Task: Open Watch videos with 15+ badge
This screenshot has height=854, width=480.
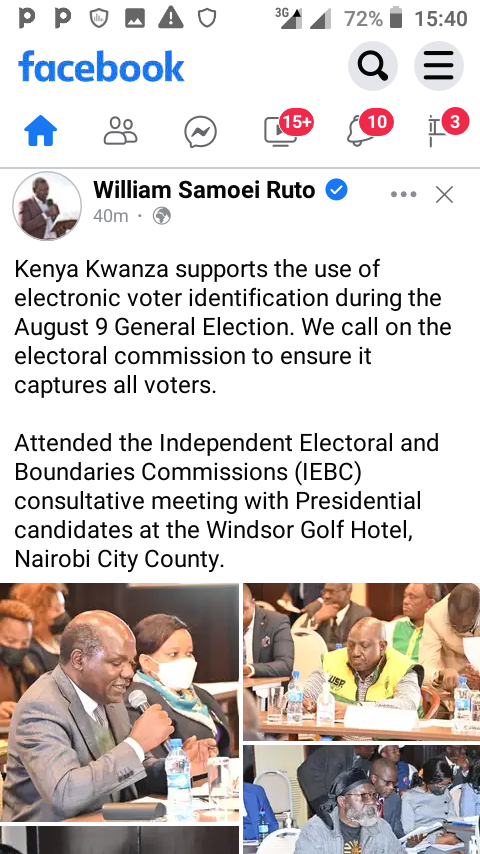Action: coord(288,129)
